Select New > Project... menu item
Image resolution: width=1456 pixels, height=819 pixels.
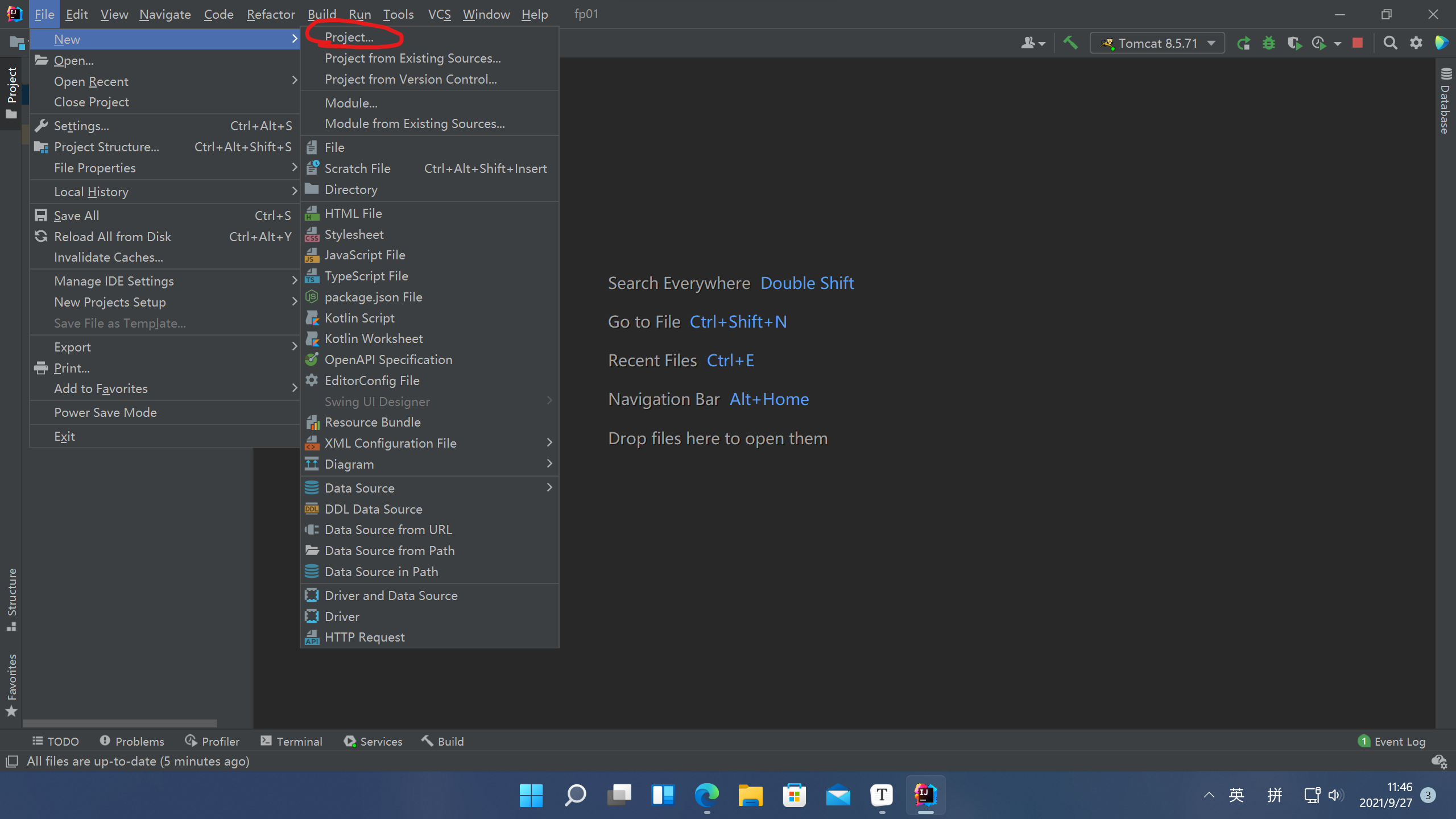[x=429, y=37]
